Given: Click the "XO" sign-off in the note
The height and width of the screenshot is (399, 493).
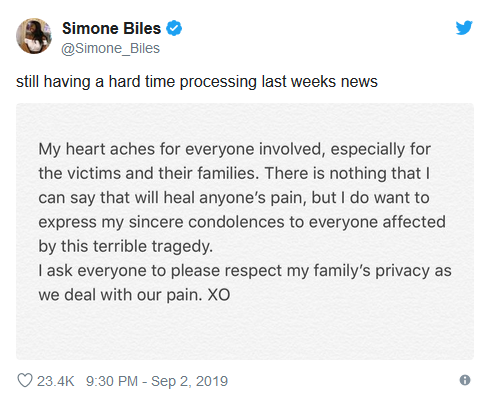Looking at the screenshot, I should tap(219, 295).
